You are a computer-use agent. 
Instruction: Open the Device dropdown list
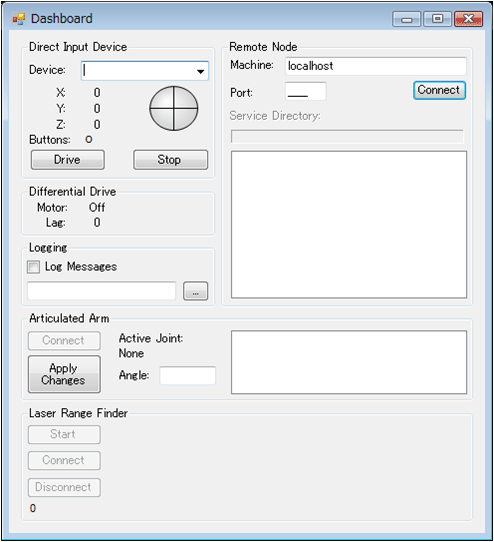[x=200, y=72]
